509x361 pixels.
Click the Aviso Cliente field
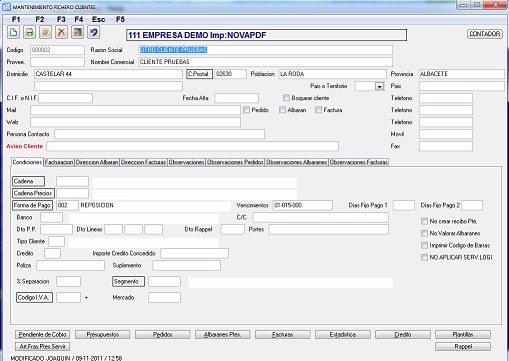click(x=192, y=146)
